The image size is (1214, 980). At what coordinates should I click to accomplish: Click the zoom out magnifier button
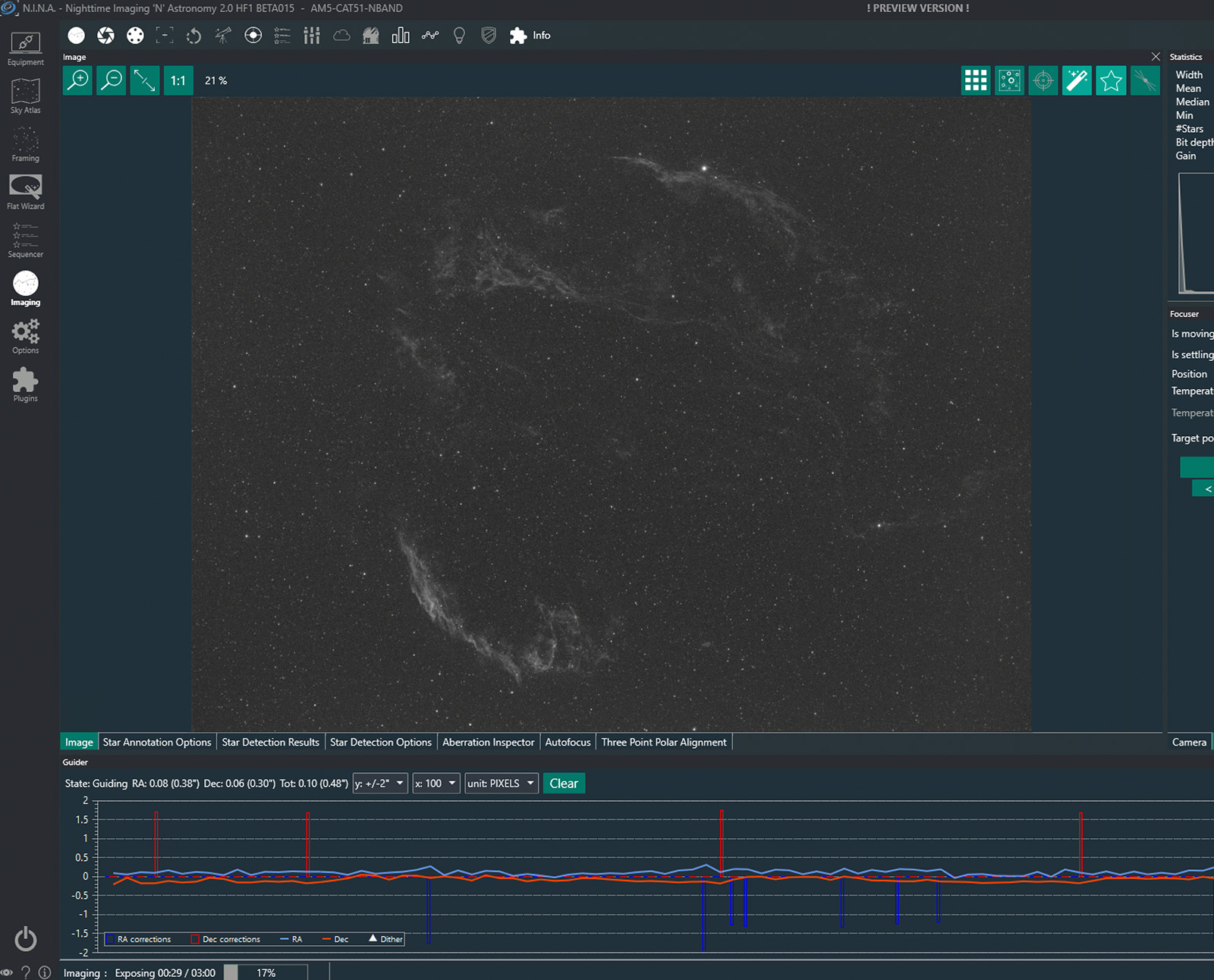tap(112, 80)
